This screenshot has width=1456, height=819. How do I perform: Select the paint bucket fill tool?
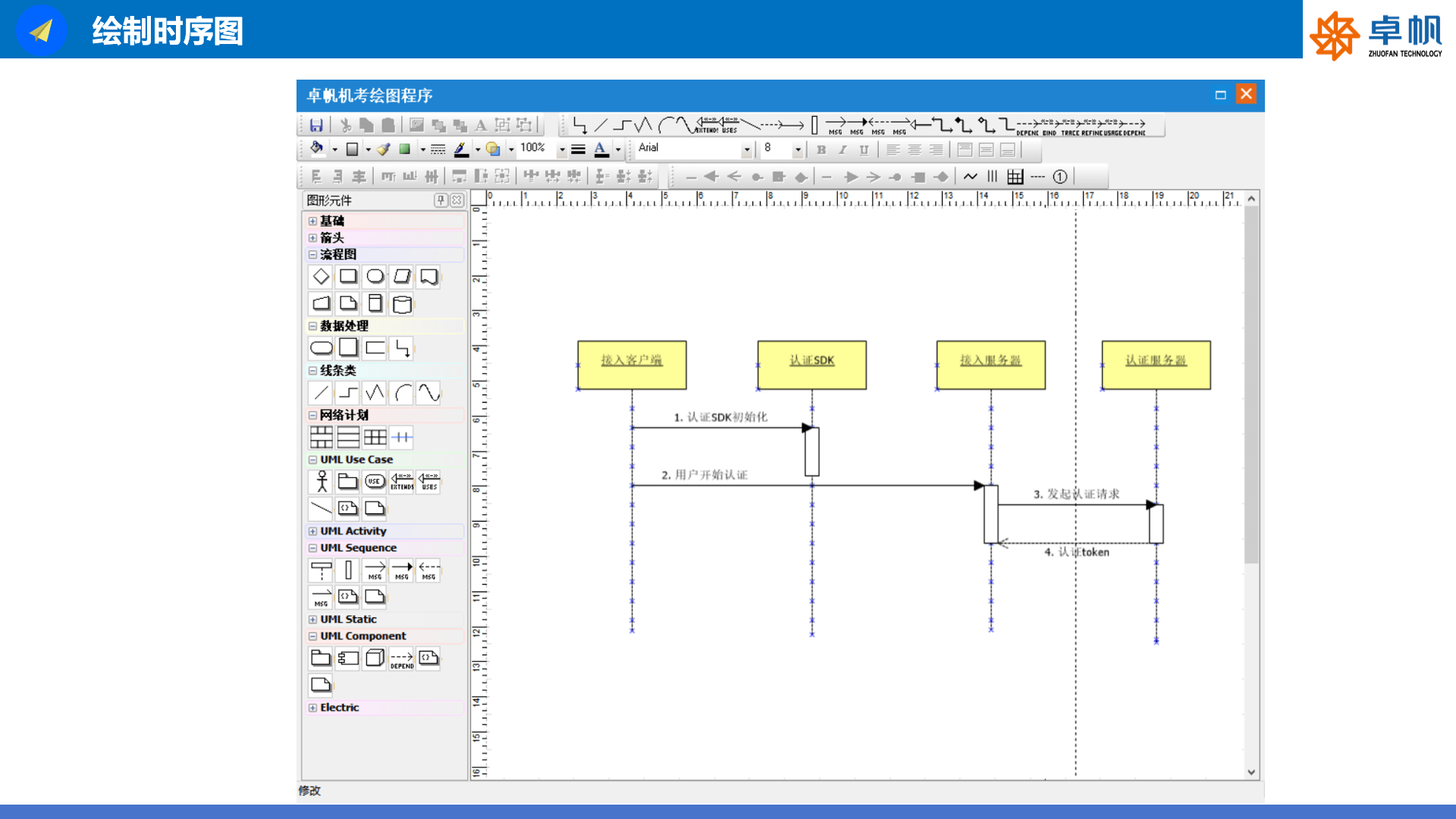point(317,149)
